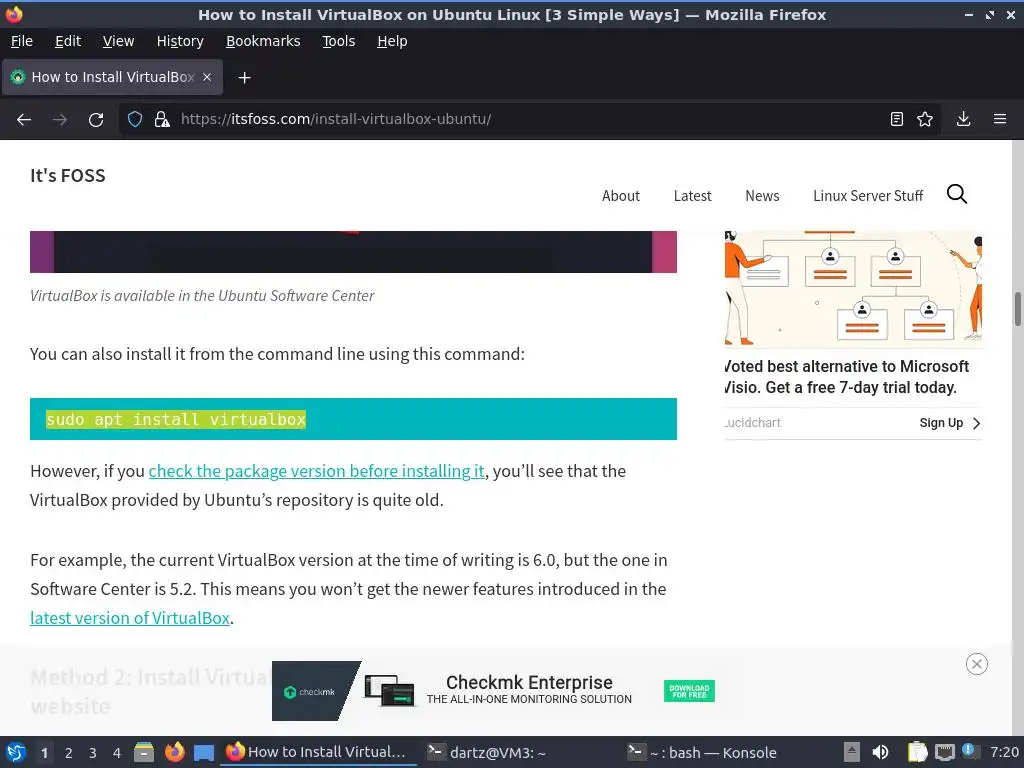Open the It's FOSS site search
The width and height of the screenshot is (1024, 768).
(x=957, y=194)
